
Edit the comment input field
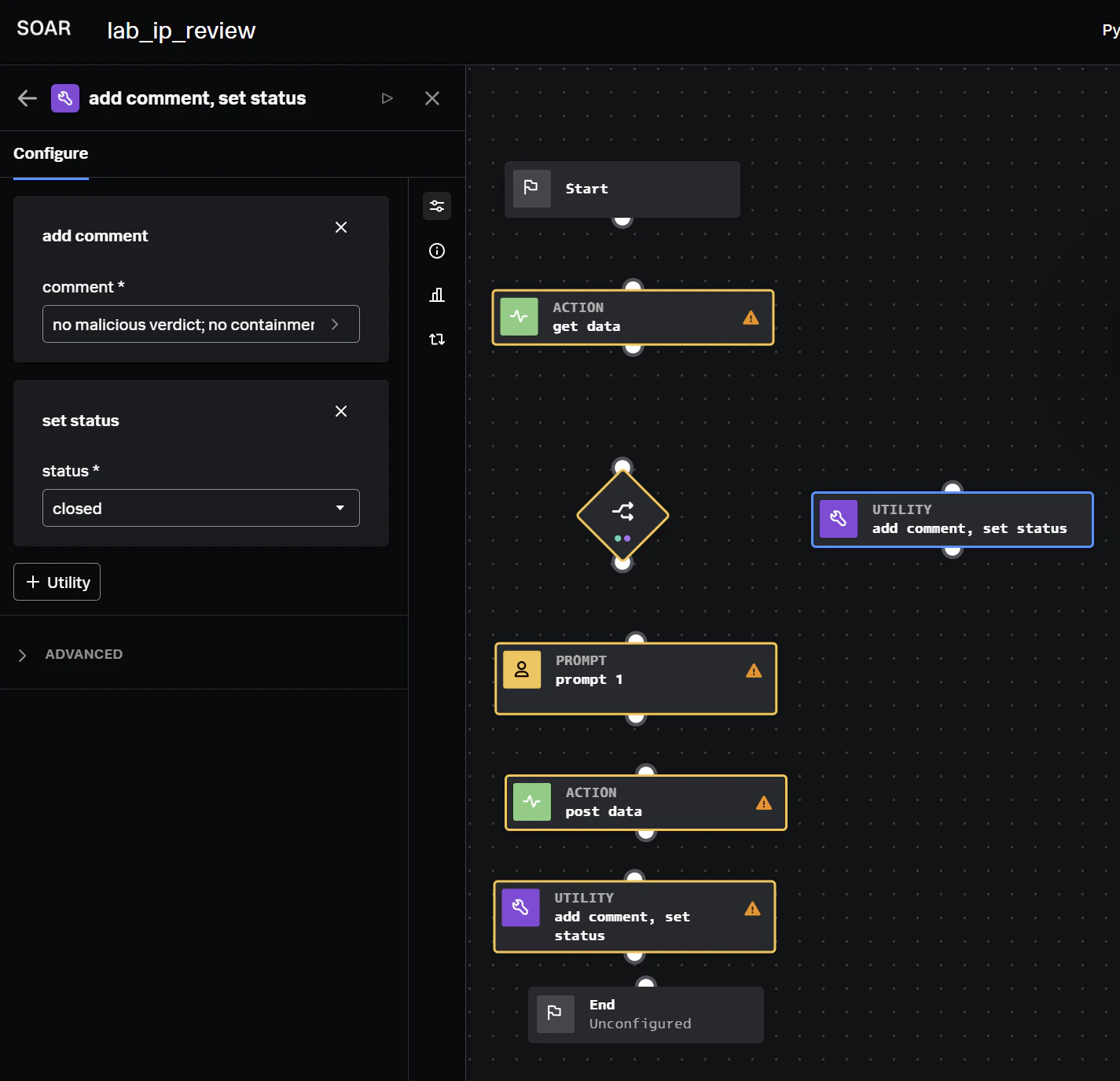pyautogui.click(x=201, y=324)
